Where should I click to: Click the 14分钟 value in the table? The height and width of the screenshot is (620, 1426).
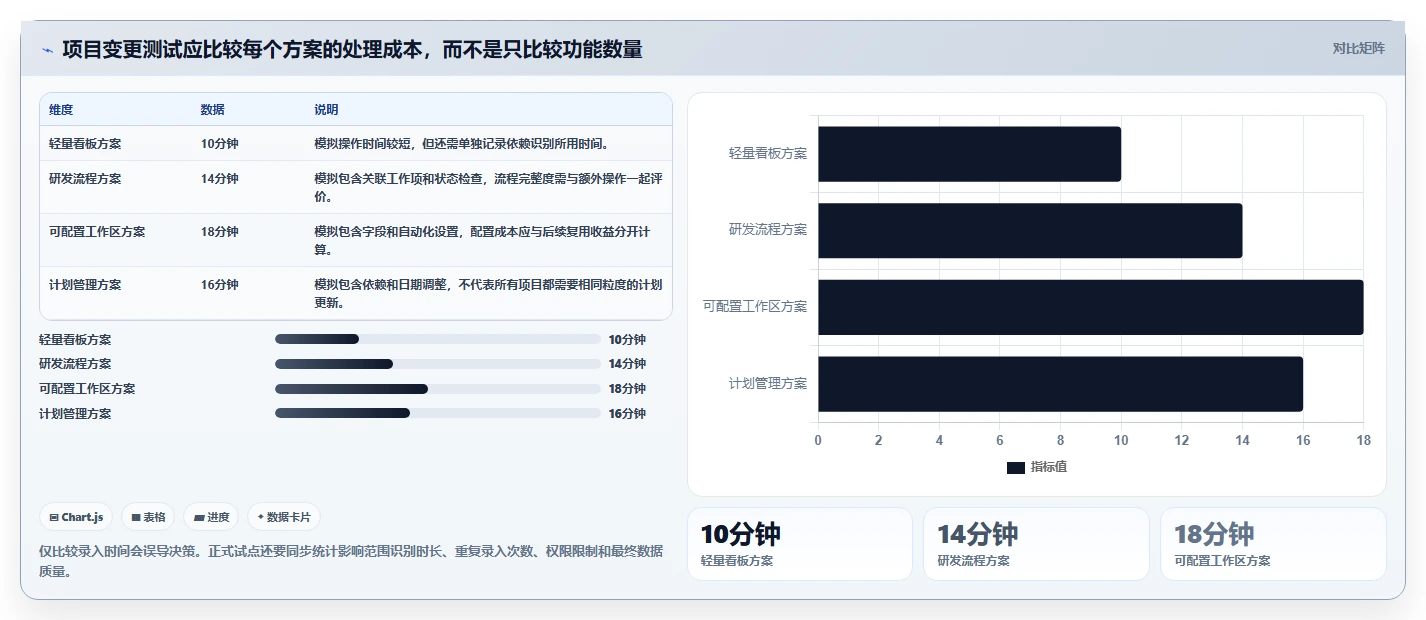(219, 179)
